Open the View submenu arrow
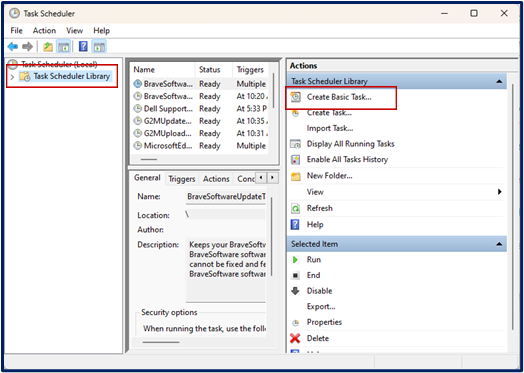Screen dimensions: 524x373 click(499, 192)
